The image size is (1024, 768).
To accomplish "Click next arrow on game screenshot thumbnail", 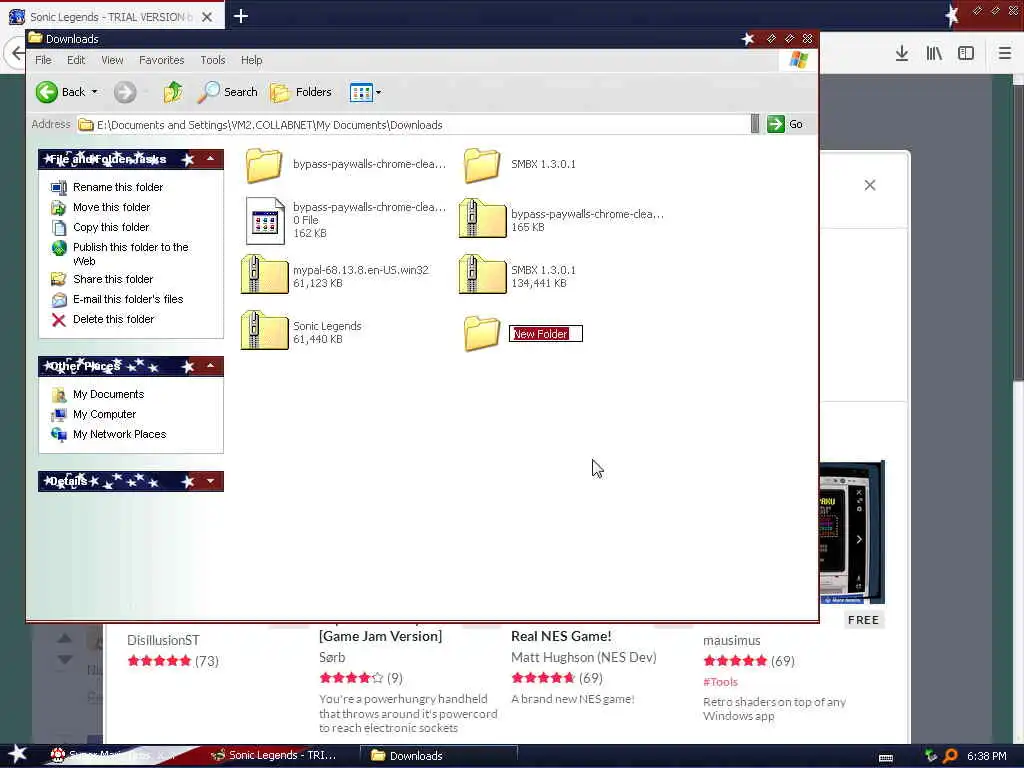I will coord(859,539).
